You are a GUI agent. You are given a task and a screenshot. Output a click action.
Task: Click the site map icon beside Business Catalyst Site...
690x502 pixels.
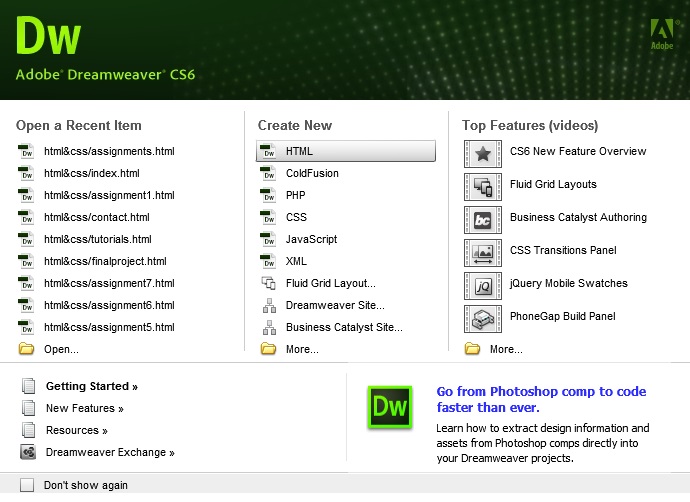click(269, 327)
